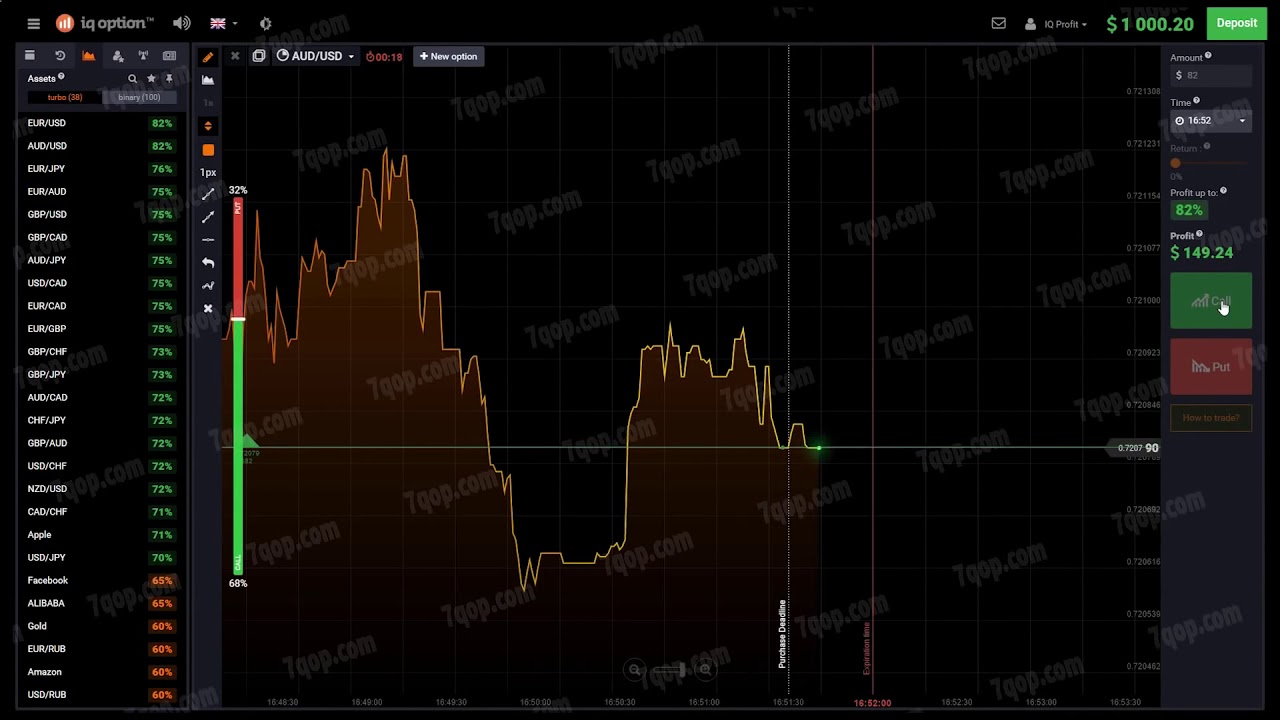The width and height of the screenshot is (1280, 720).
Task: Open the messages envelope icon
Action: tap(998, 23)
